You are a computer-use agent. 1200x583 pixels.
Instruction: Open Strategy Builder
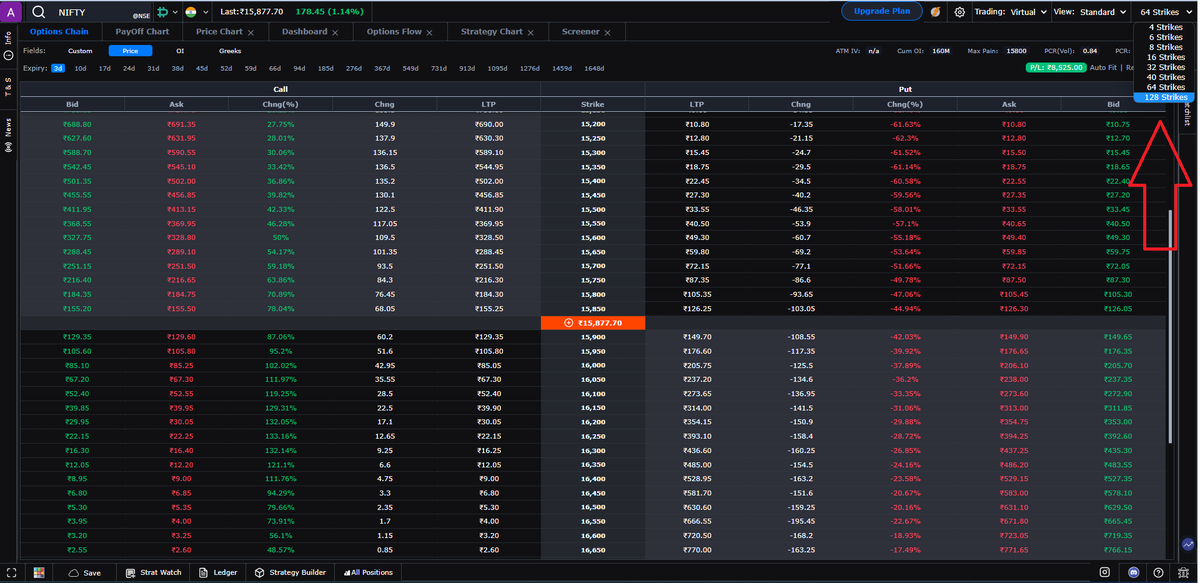tap(290, 573)
